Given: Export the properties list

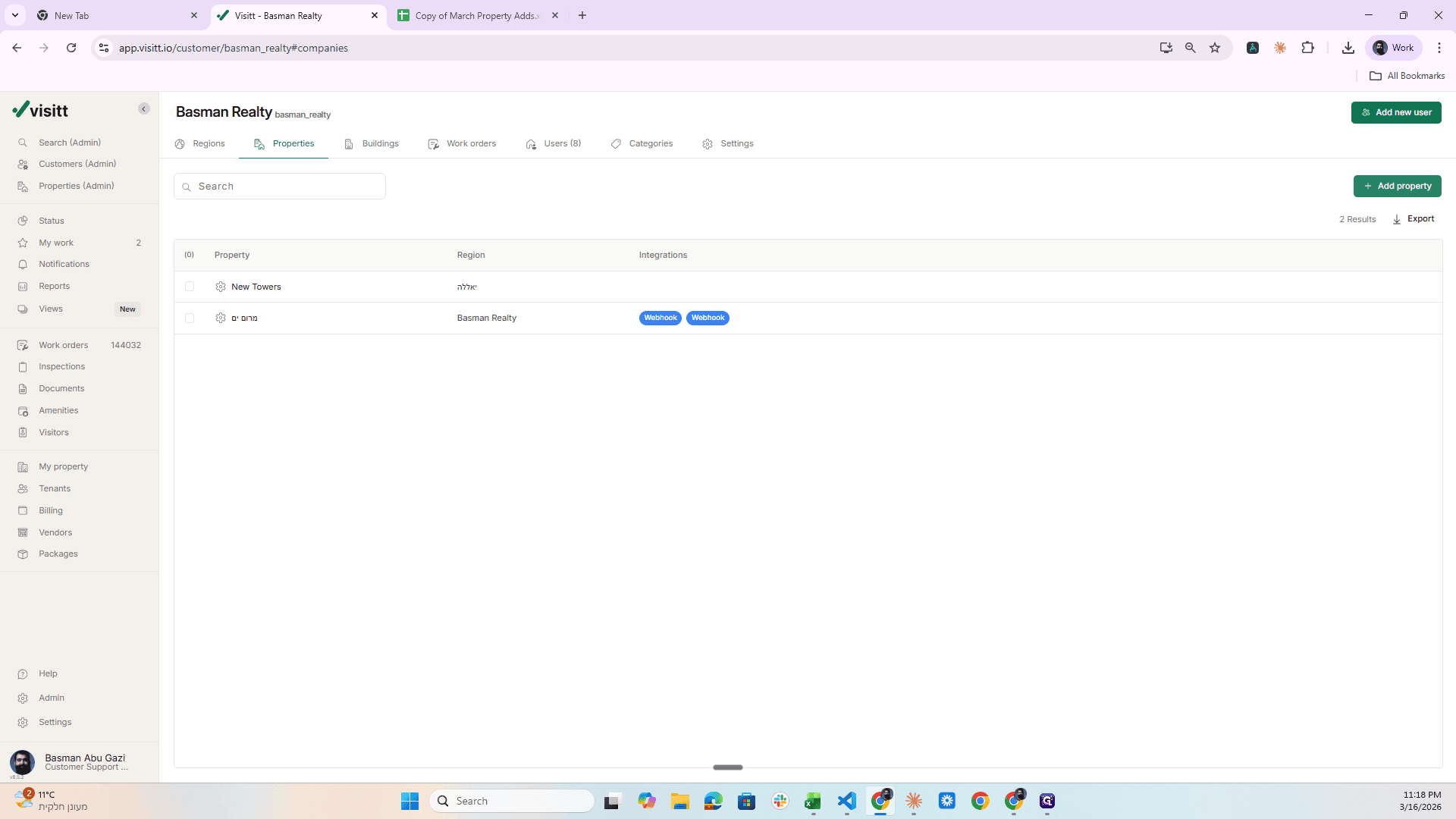Looking at the screenshot, I should (x=1414, y=219).
